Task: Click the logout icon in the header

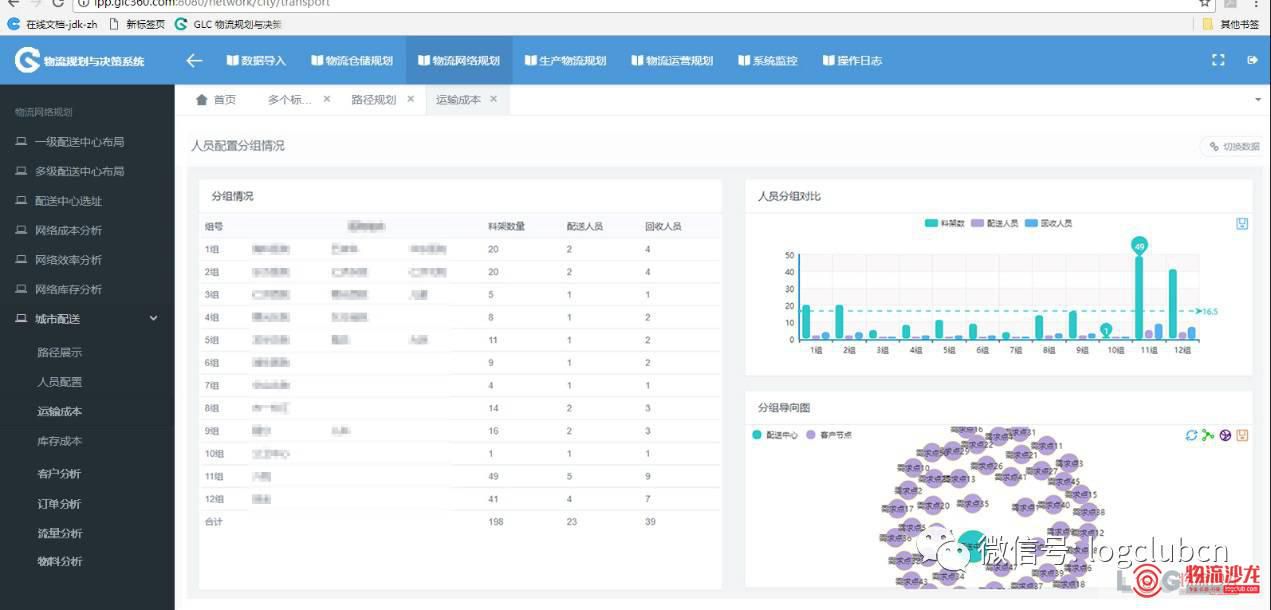Action: pyautogui.click(x=1251, y=60)
